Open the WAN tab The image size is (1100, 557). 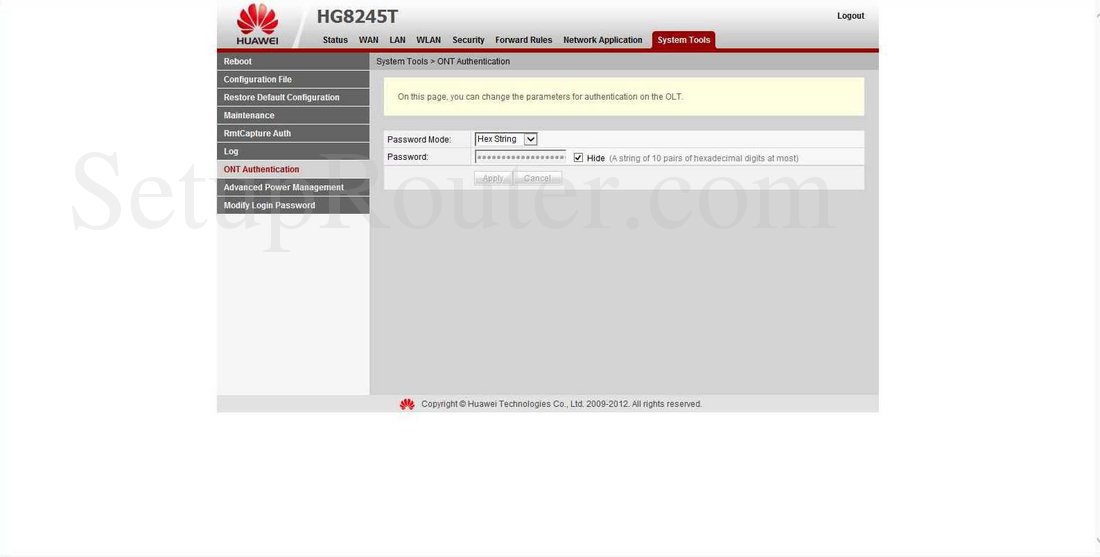coord(368,40)
